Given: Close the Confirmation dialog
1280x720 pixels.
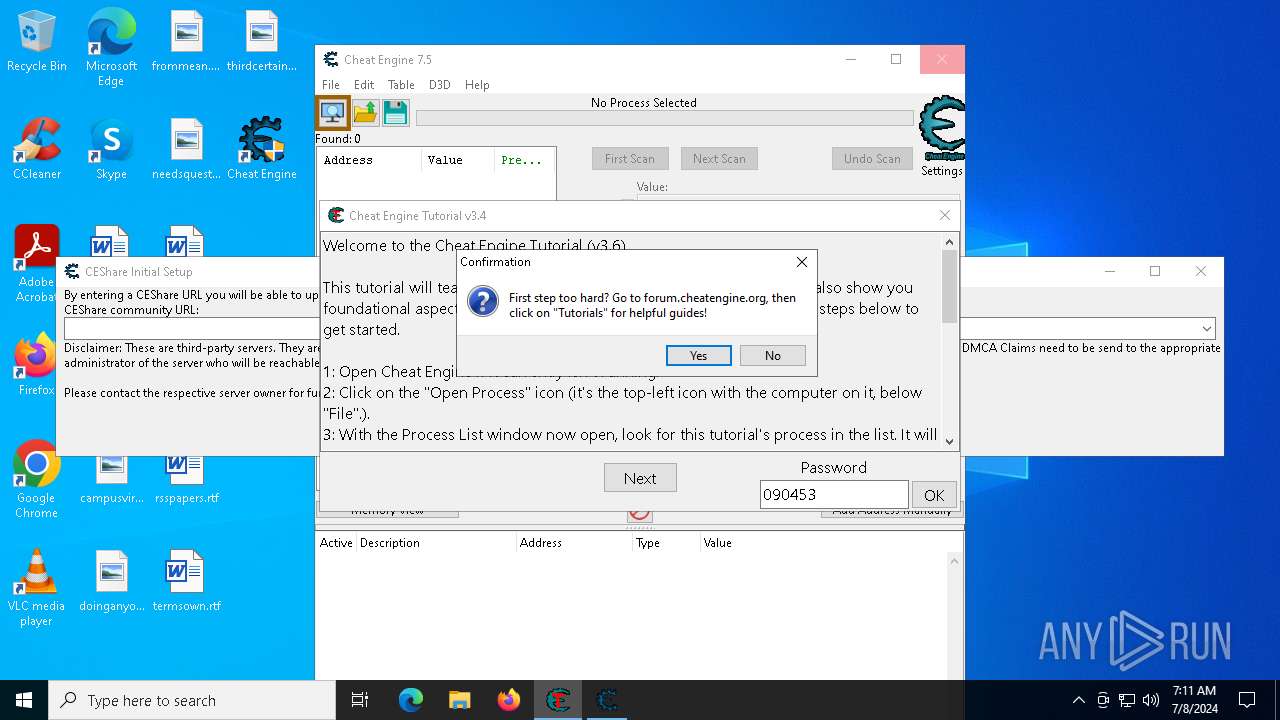Looking at the screenshot, I should tap(801, 262).
